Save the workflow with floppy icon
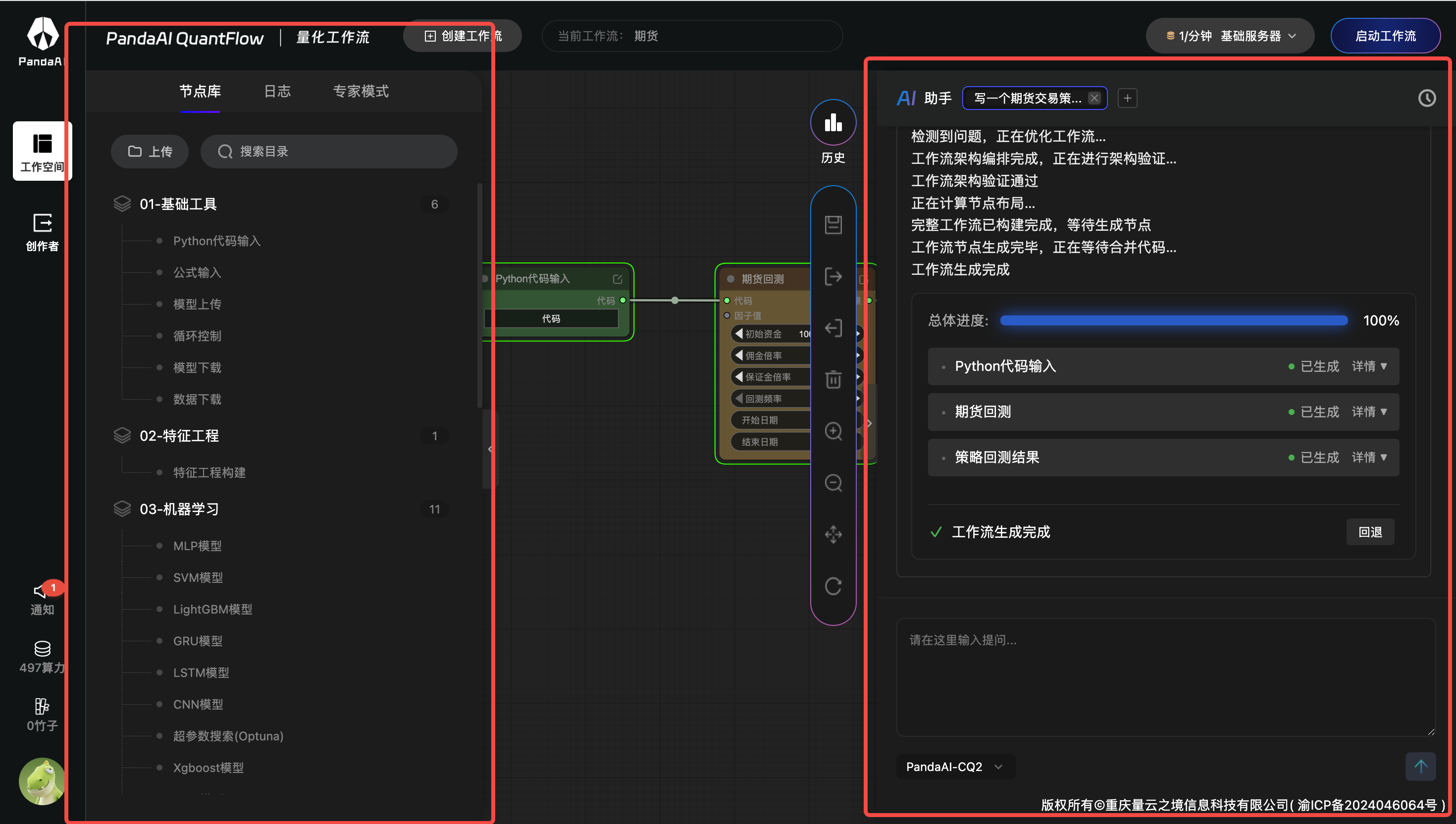 tap(833, 225)
